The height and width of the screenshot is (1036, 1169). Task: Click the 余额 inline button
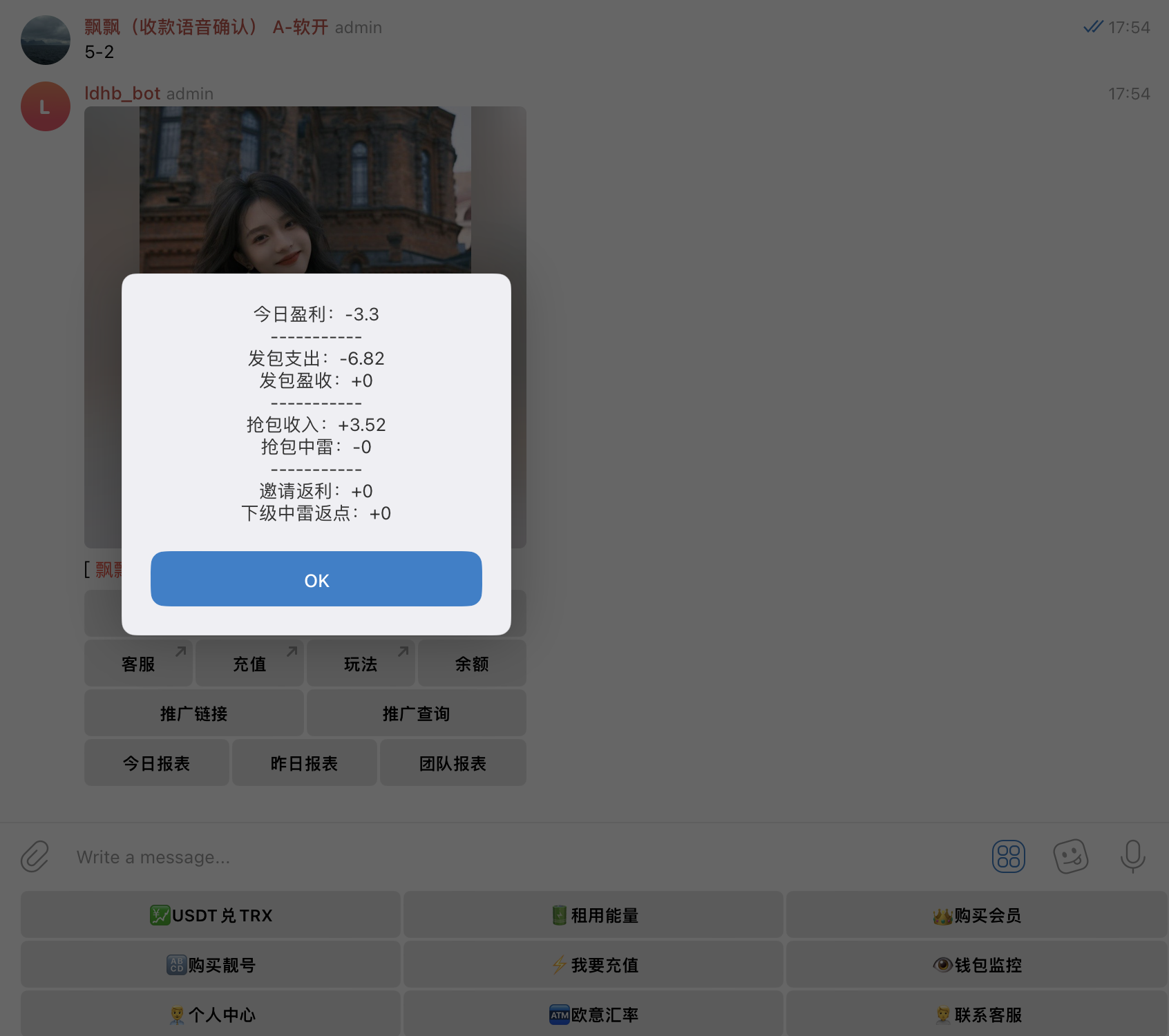pyautogui.click(x=472, y=664)
